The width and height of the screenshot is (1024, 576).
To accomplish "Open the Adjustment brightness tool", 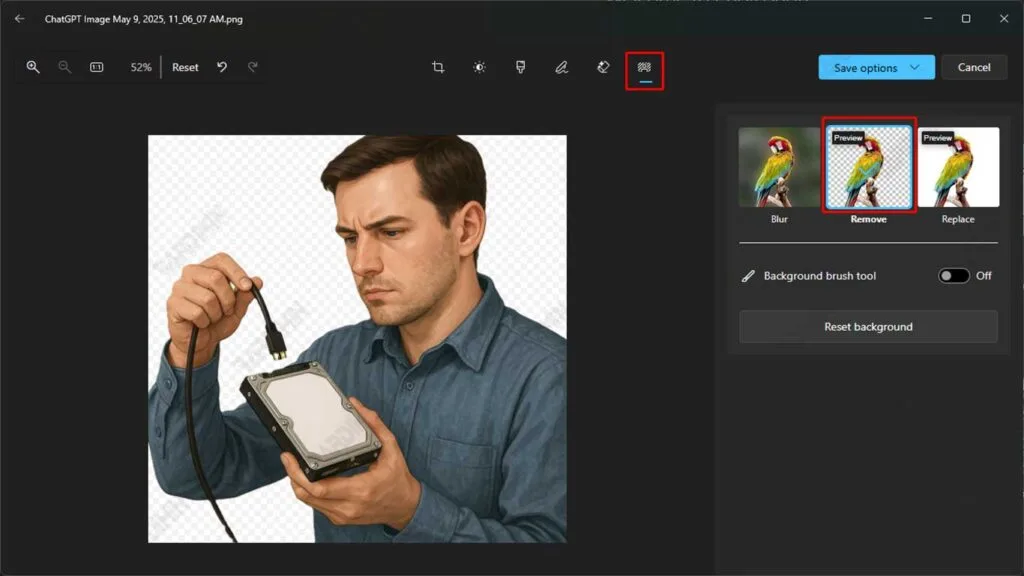I will coord(479,67).
